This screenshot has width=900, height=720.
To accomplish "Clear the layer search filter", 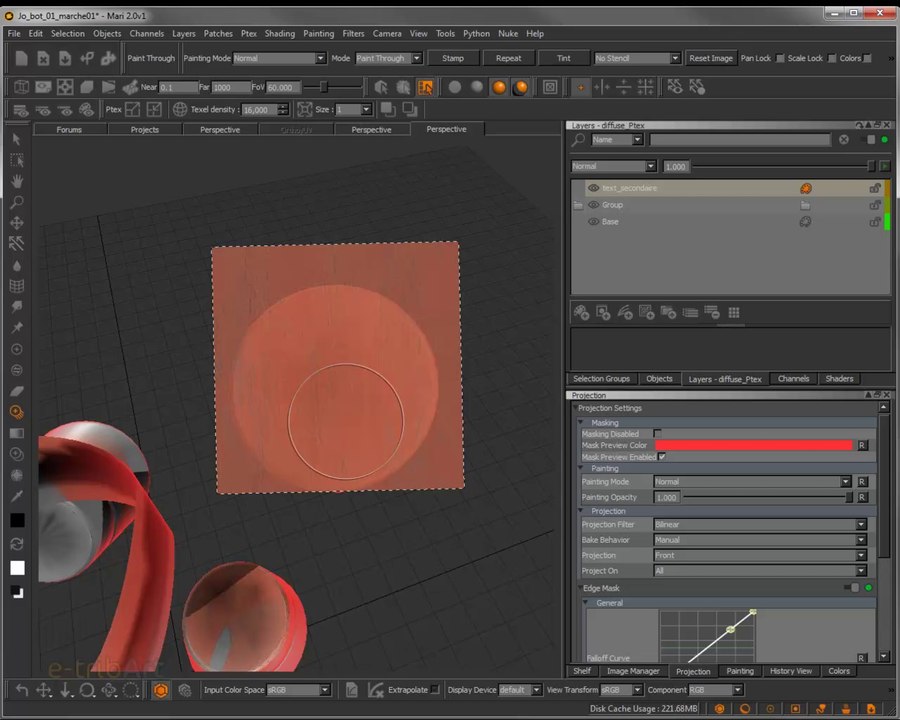I will (x=844, y=140).
